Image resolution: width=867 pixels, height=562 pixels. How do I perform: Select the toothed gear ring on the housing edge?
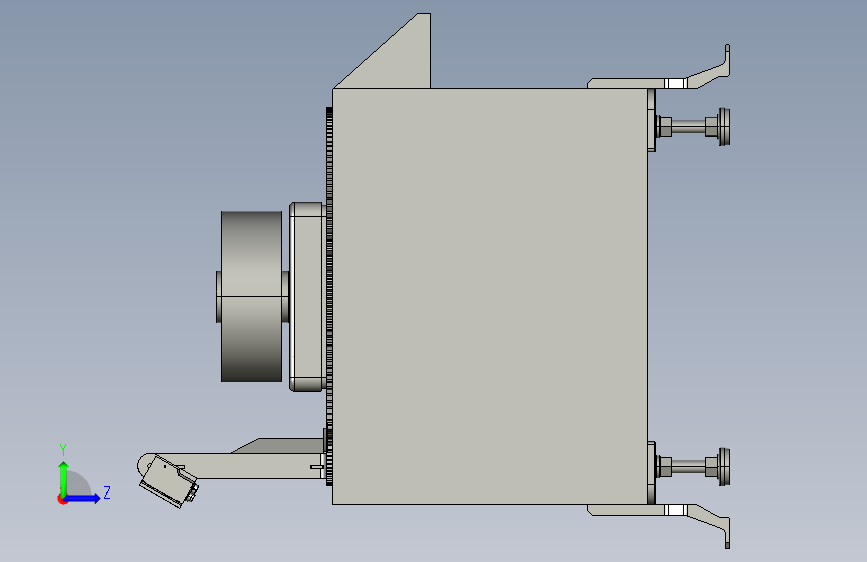329,296
